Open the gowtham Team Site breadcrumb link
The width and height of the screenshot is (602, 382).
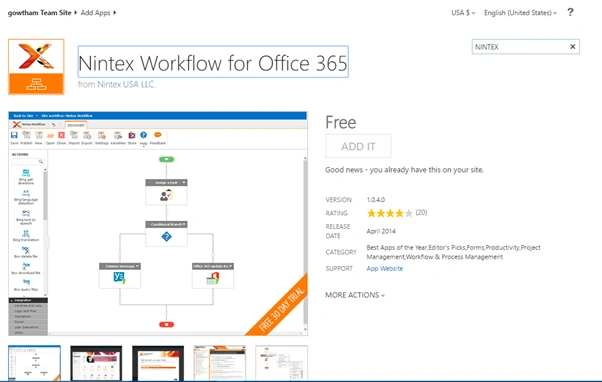coord(40,13)
